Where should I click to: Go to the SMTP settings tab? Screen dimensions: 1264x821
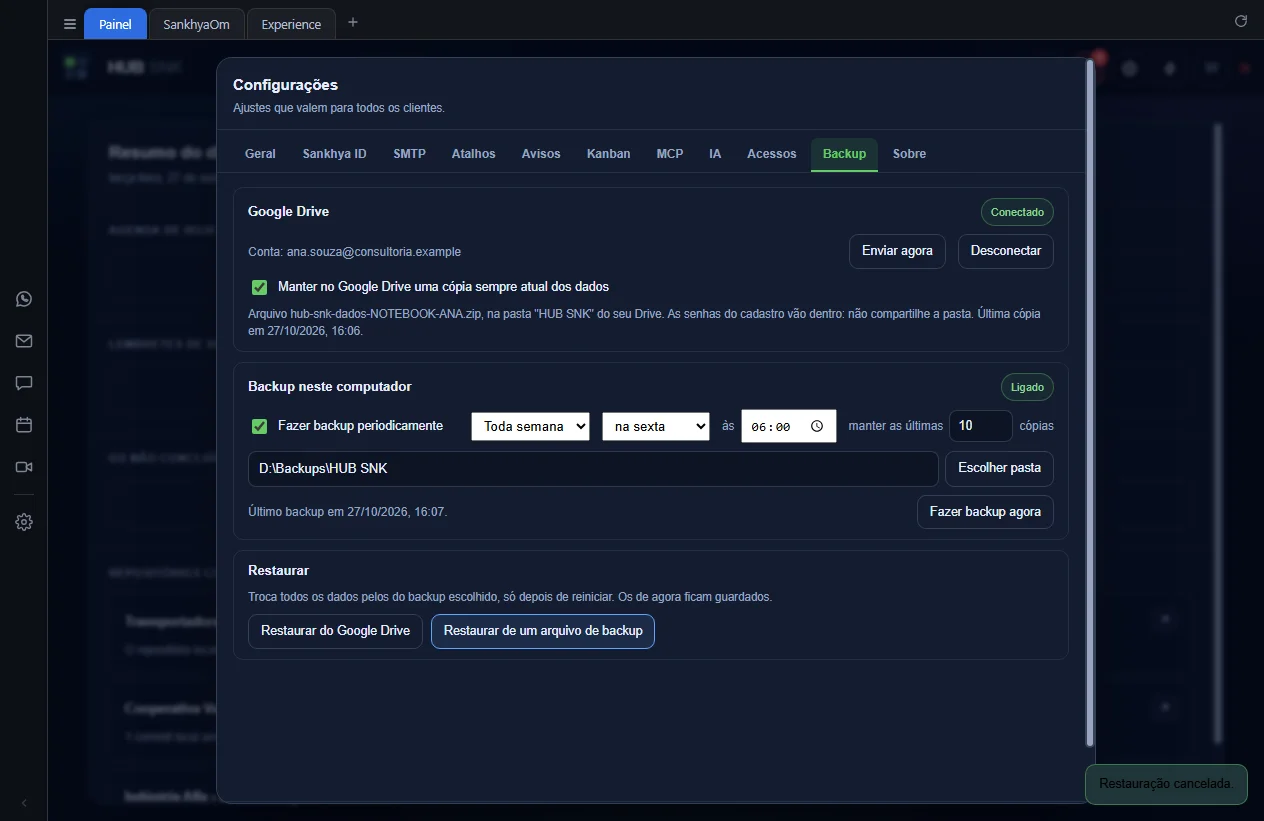(x=409, y=154)
